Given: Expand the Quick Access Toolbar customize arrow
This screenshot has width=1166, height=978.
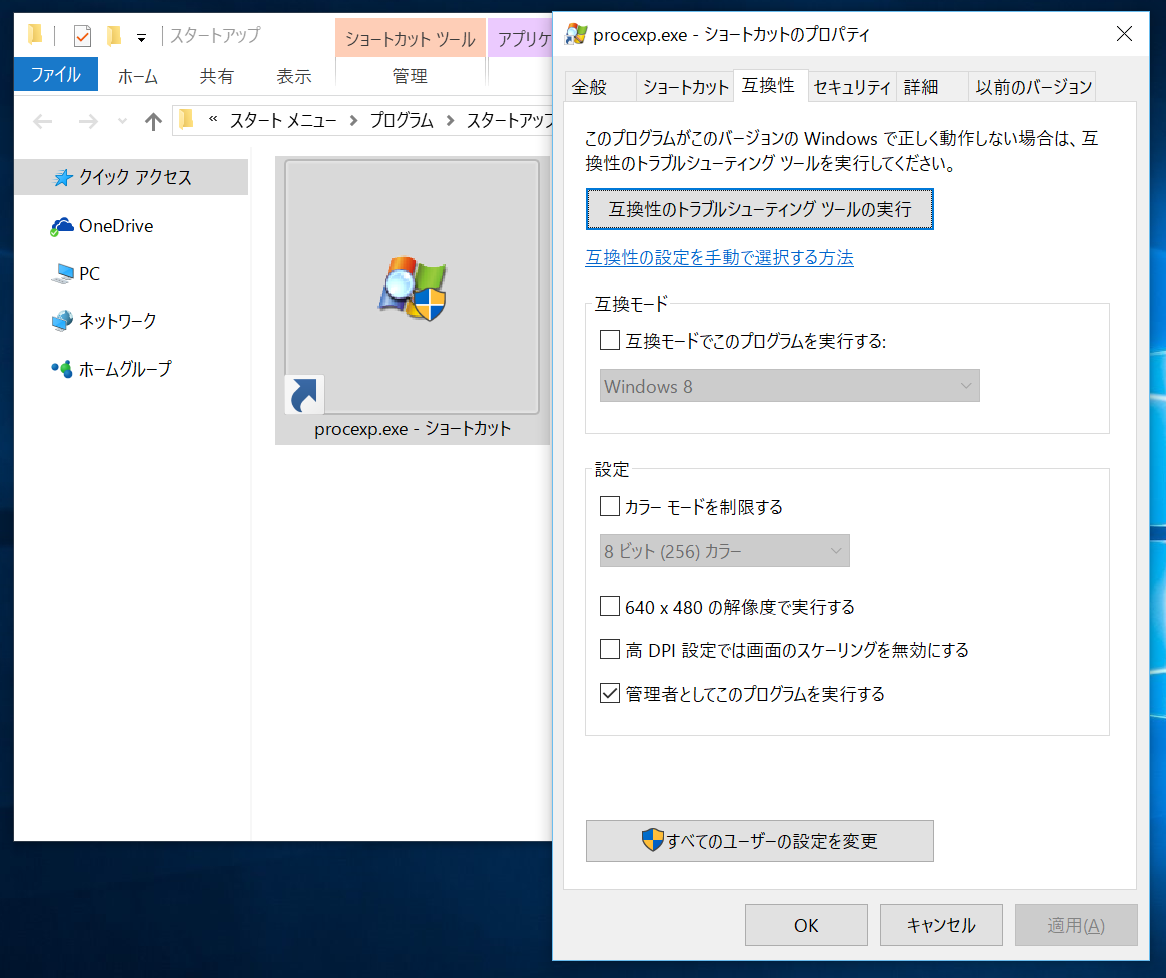Looking at the screenshot, I should pyautogui.click(x=142, y=35).
